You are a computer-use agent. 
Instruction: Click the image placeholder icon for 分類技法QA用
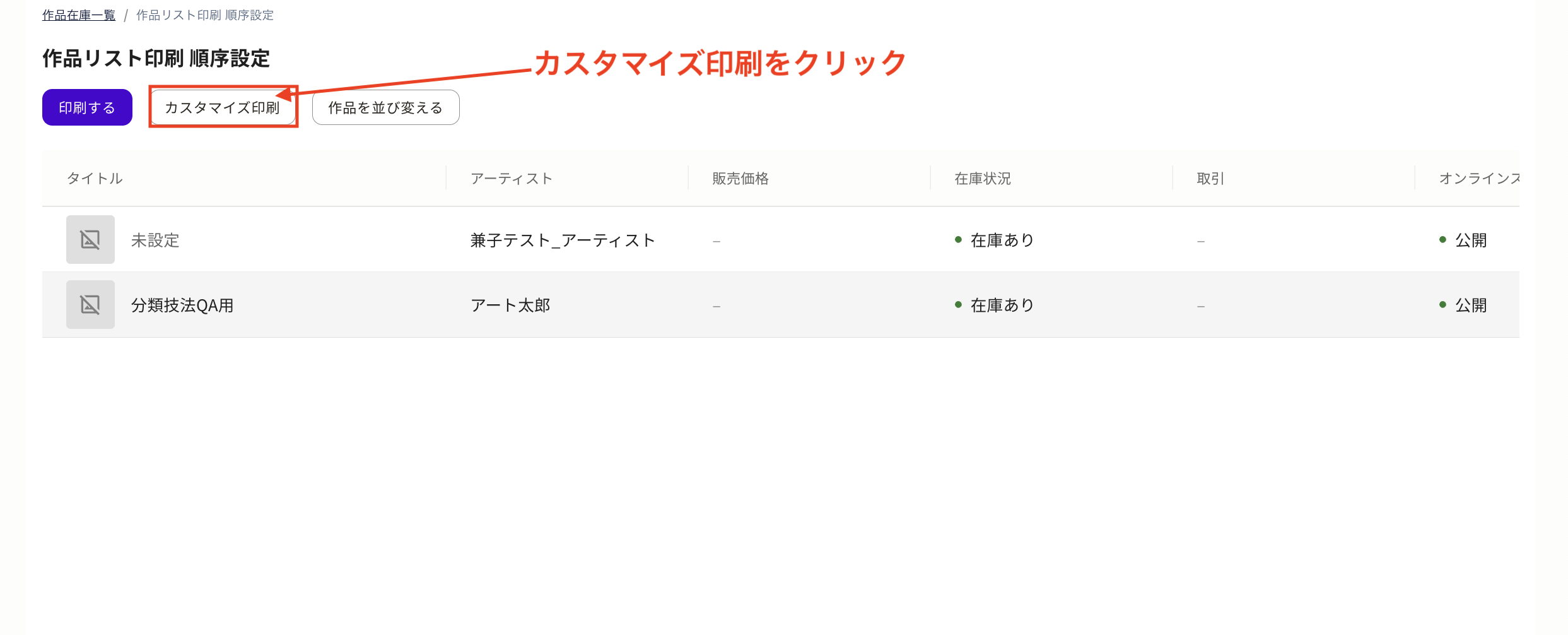click(90, 304)
